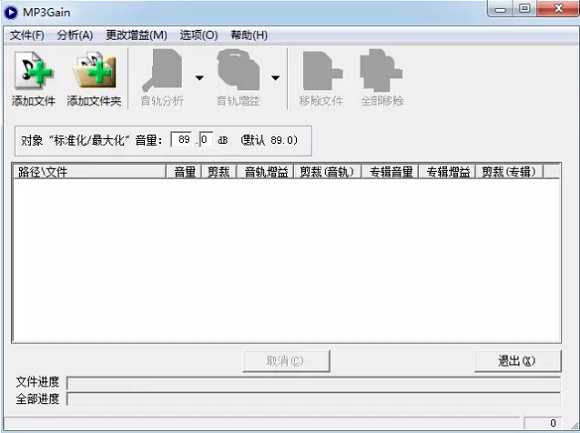Open the 选项(O) menu
This screenshot has height=433, width=580.
coord(199,35)
